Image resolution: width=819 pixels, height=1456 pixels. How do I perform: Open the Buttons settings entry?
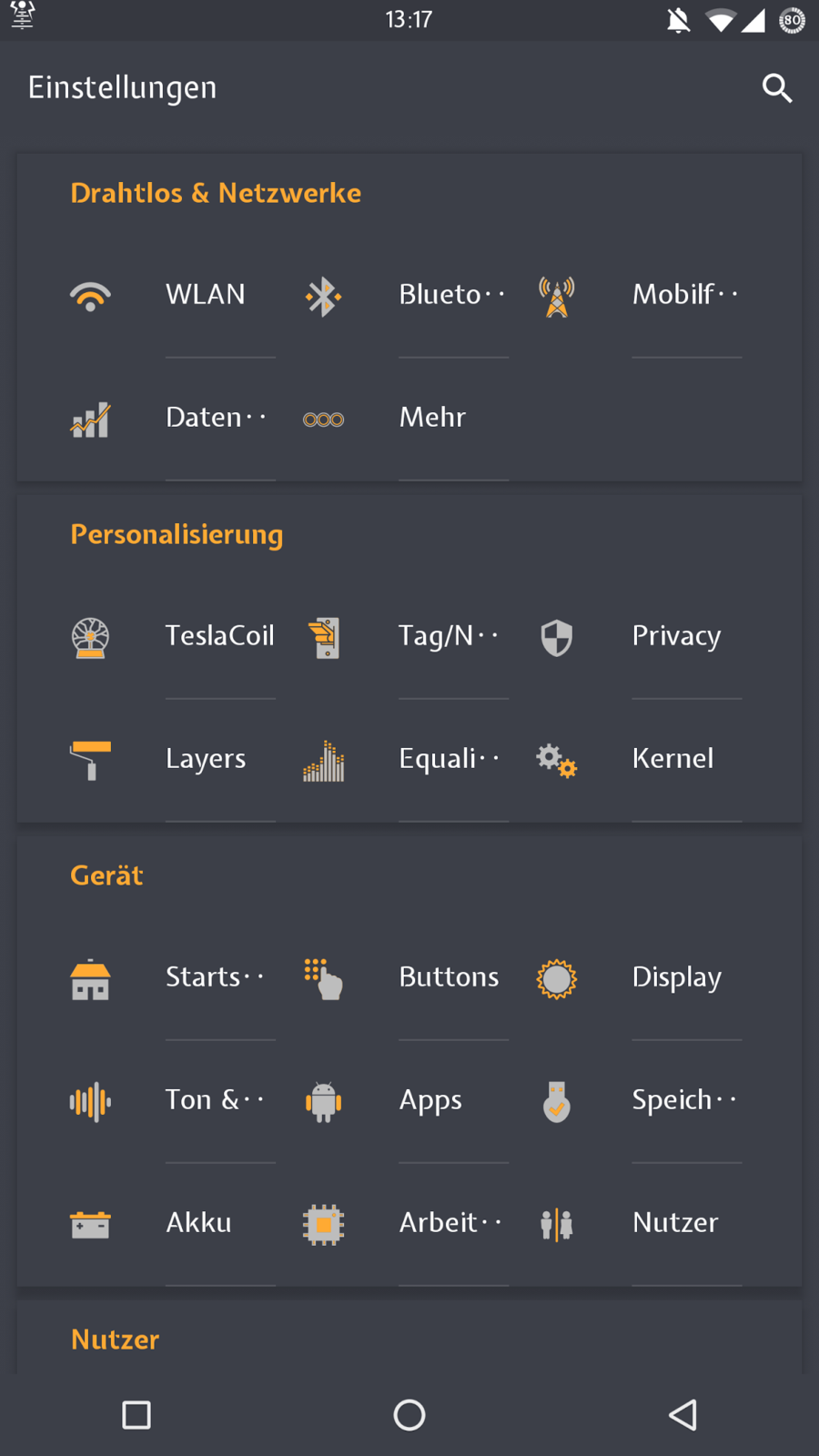(449, 977)
